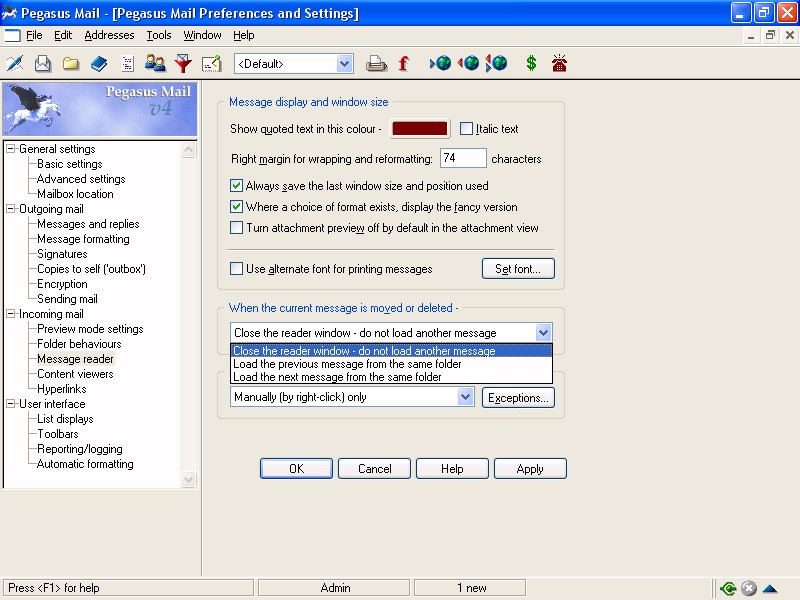Uncheck Always save last window size

[236, 186]
